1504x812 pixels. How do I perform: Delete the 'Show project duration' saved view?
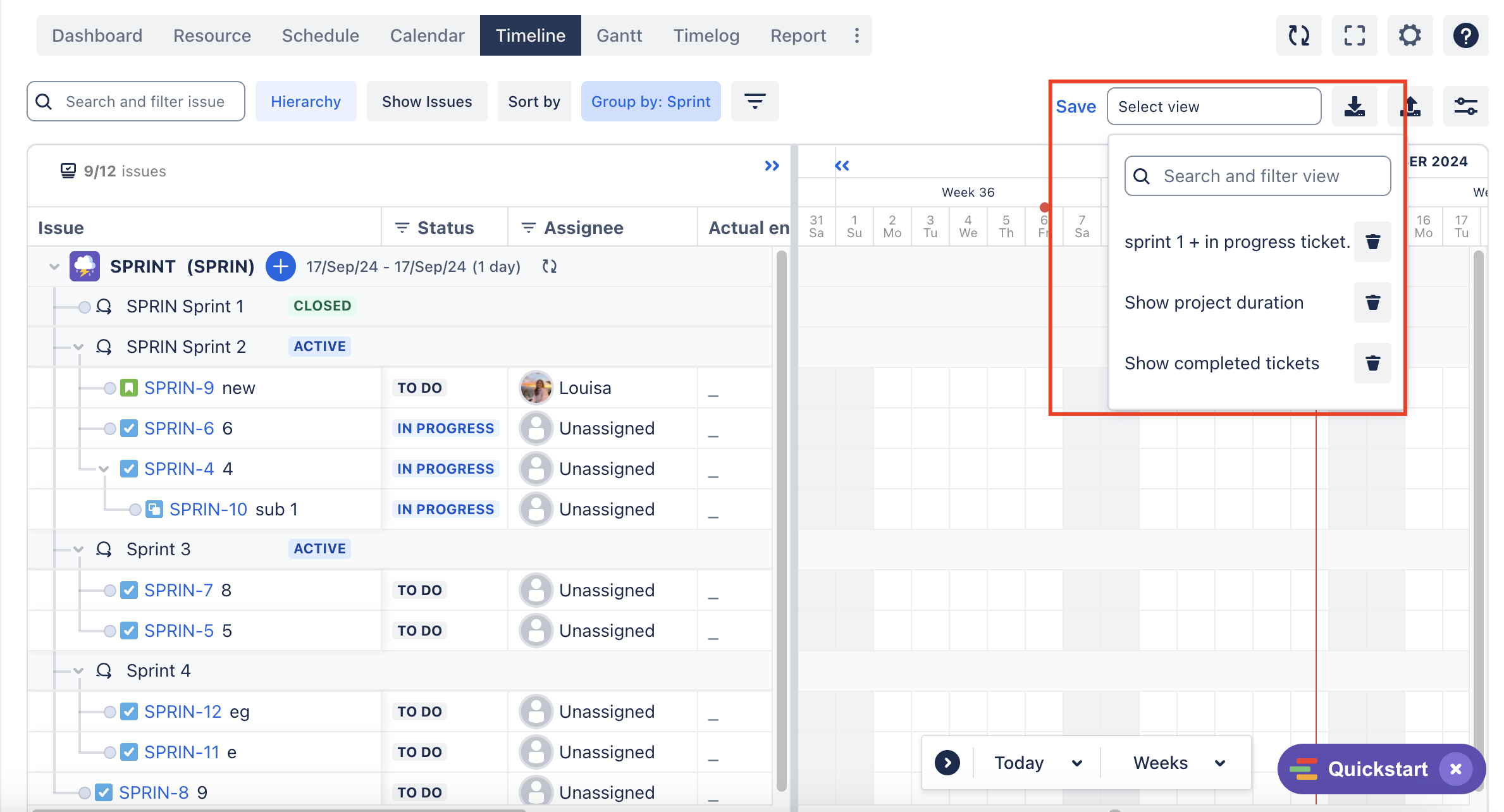pos(1372,302)
